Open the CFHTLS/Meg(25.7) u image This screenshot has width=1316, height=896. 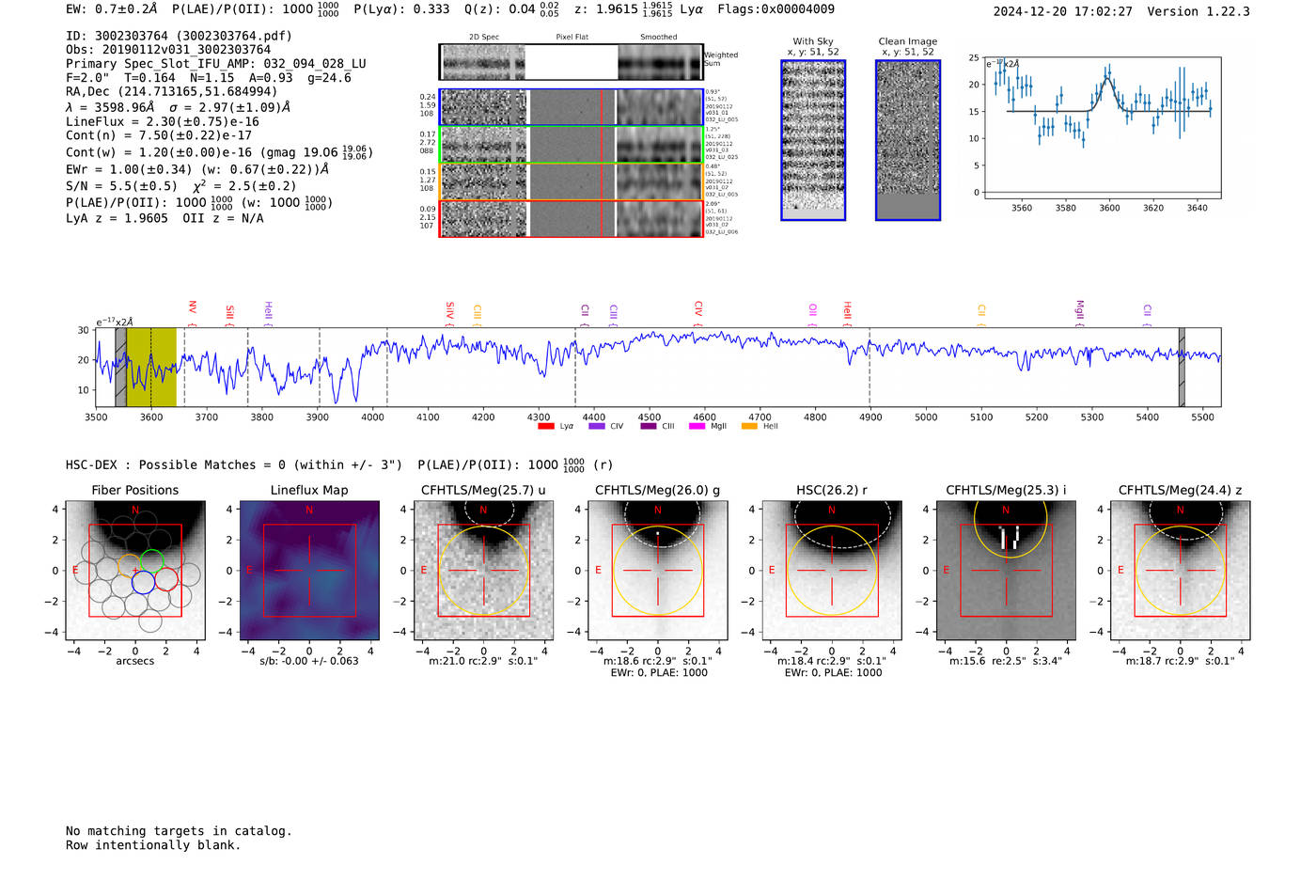coord(484,571)
